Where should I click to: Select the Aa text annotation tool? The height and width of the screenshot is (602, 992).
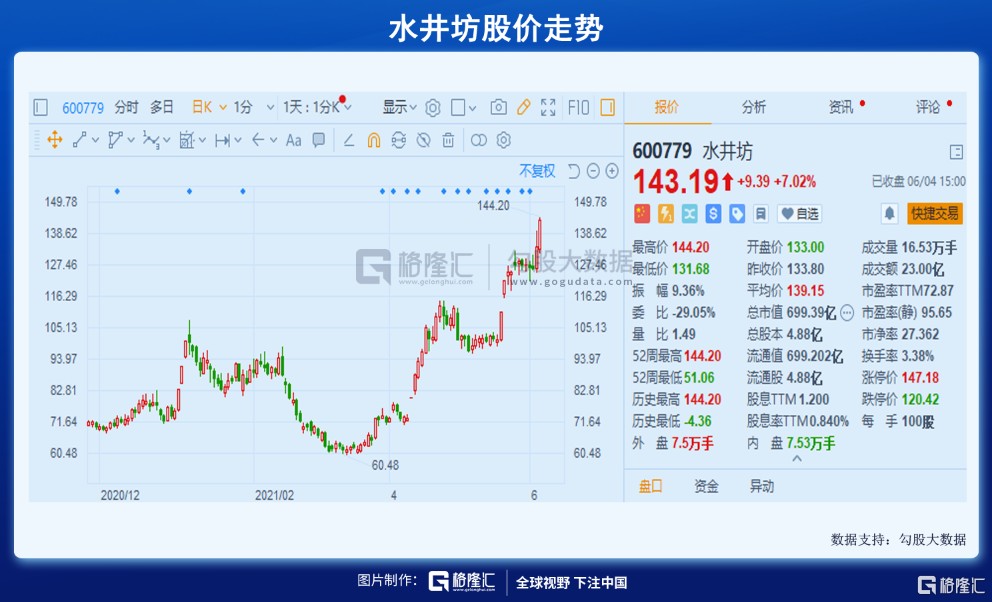point(294,140)
